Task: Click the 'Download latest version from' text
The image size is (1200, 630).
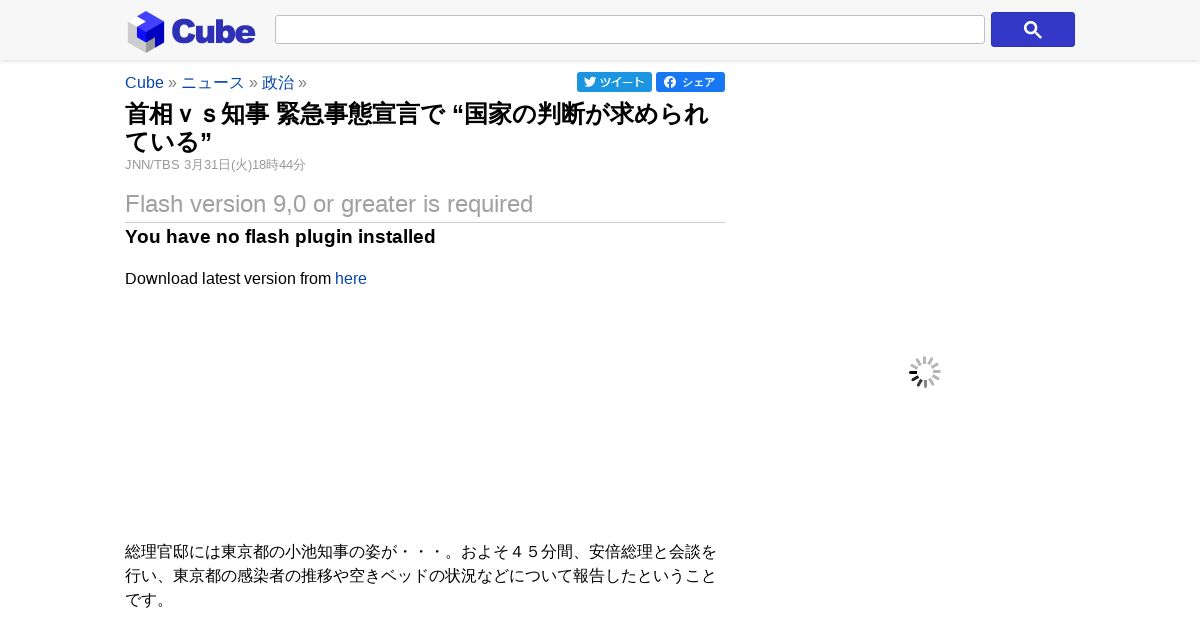Action: pos(228,278)
